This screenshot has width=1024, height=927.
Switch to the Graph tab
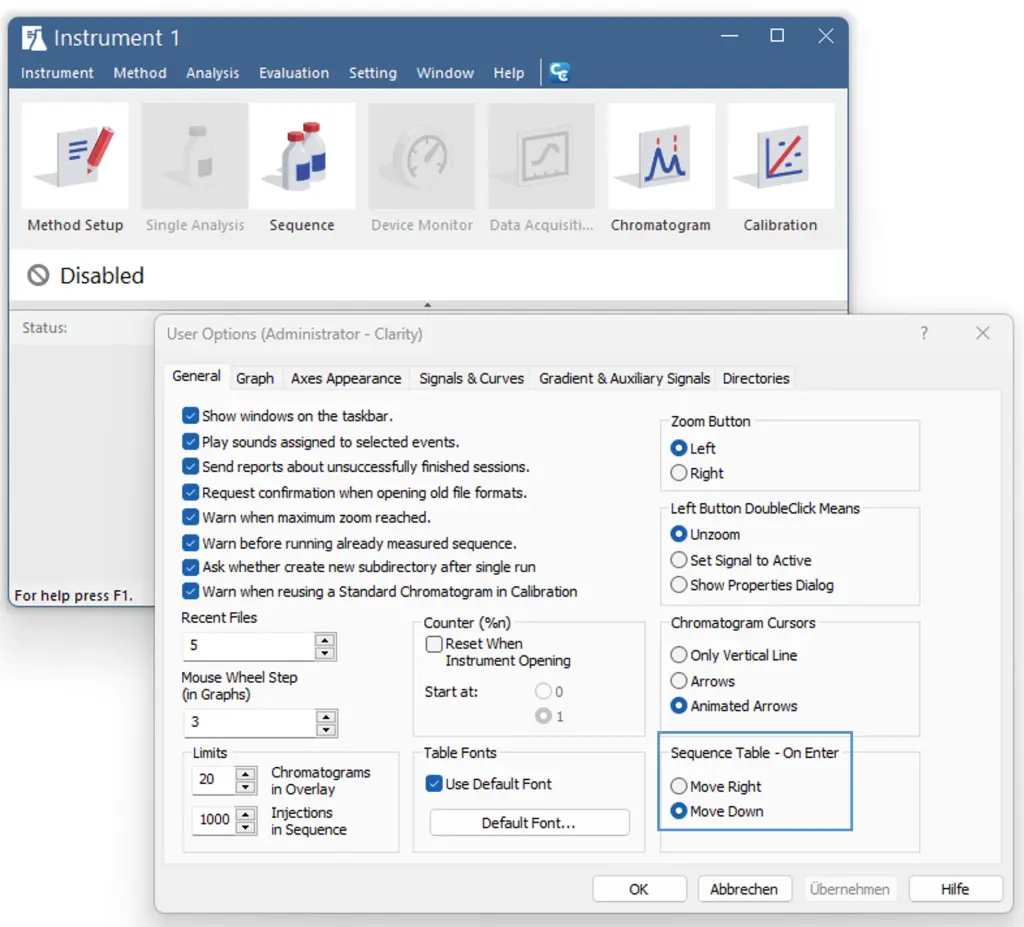(x=255, y=378)
